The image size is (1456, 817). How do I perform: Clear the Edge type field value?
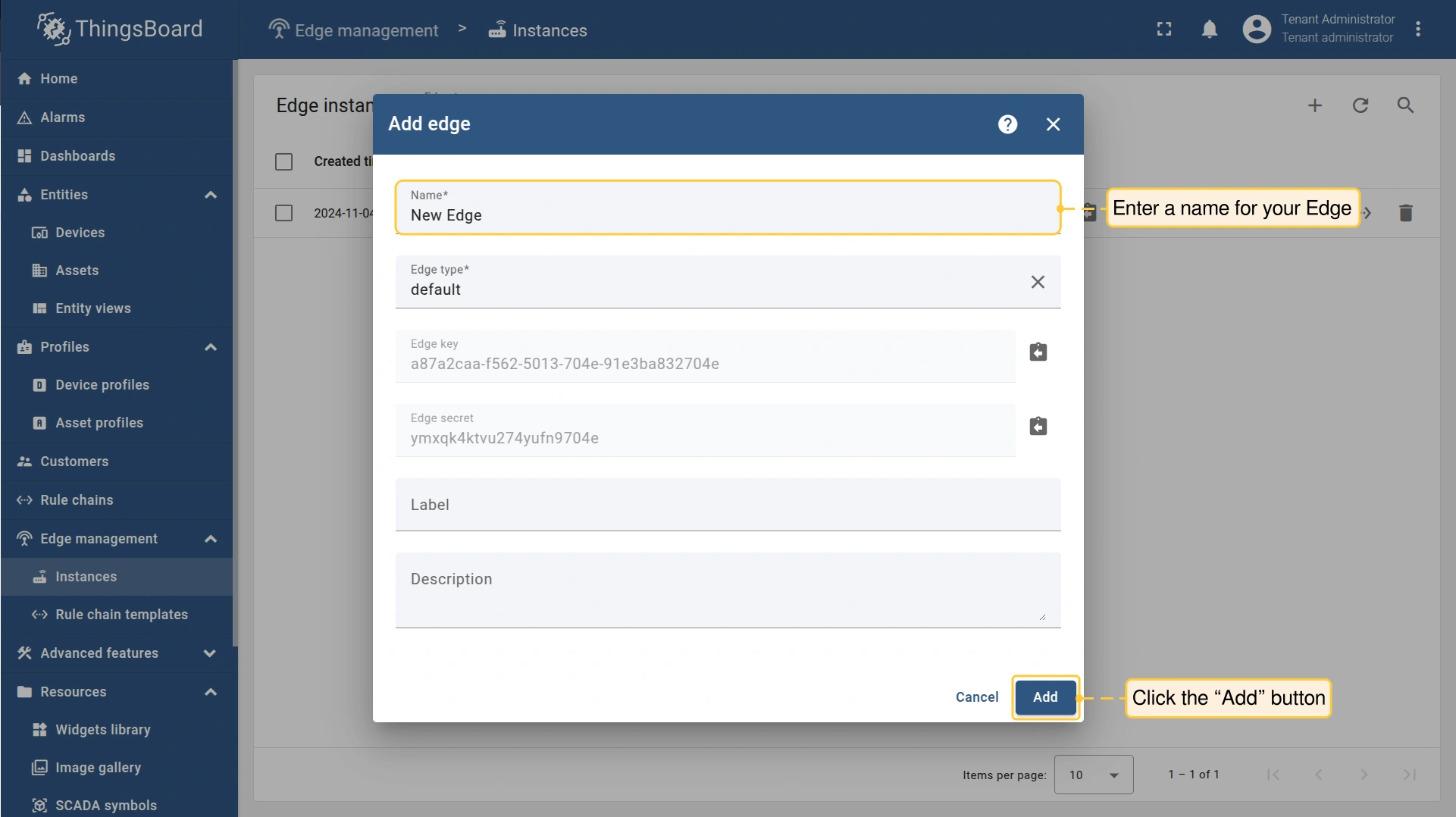click(1038, 282)
